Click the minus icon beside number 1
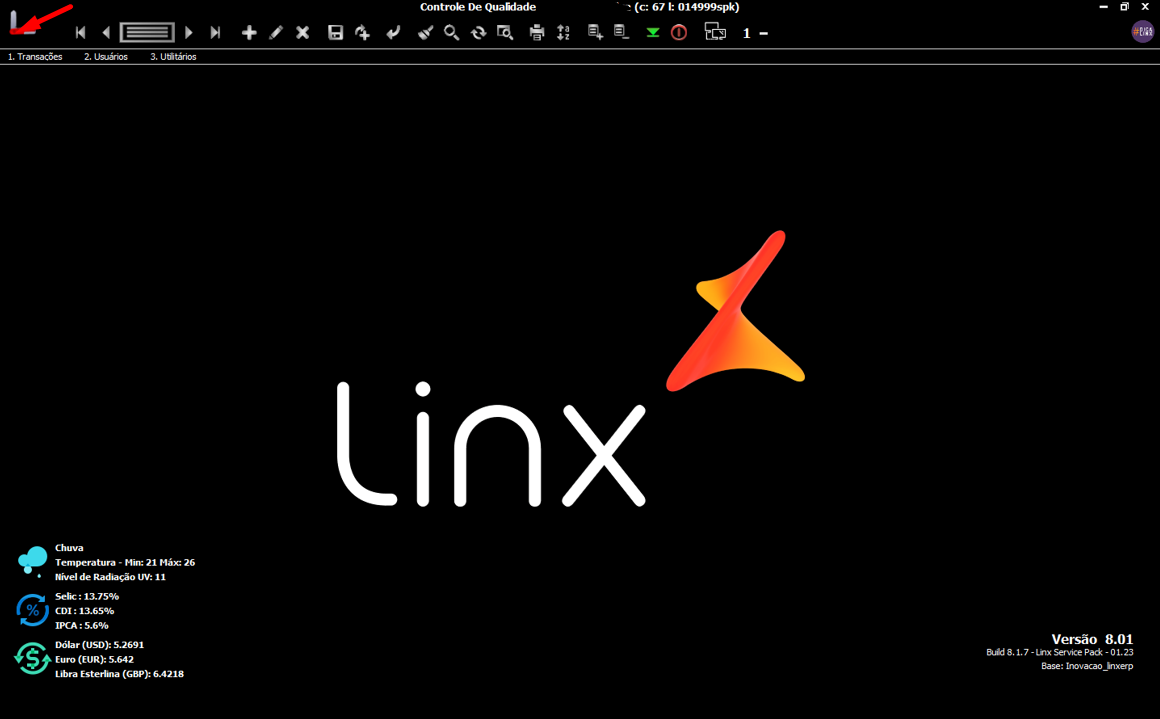 coord(763,33)
